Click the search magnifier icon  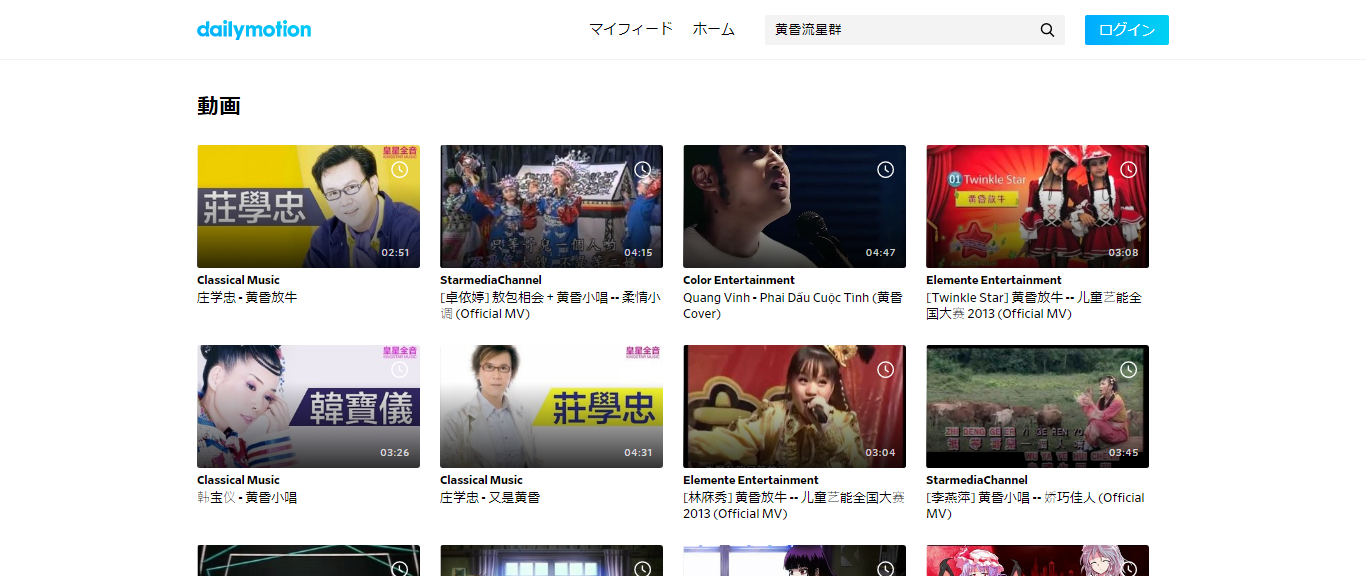1047,30
